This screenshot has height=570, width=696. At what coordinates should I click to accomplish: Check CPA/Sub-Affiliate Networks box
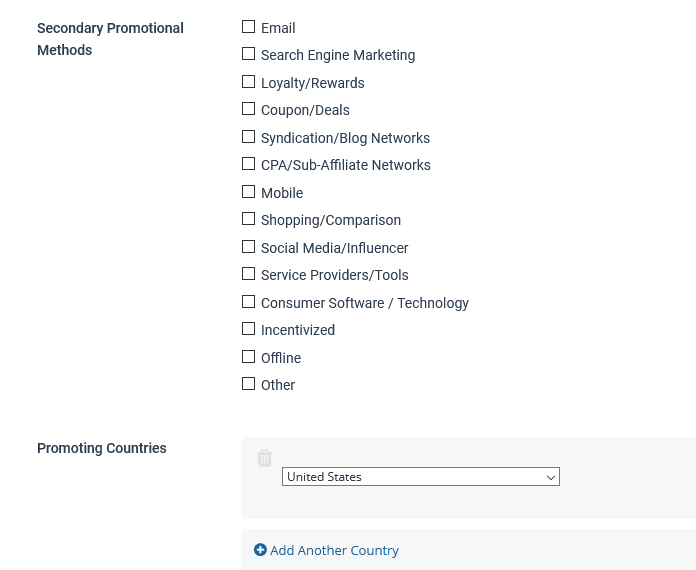(x=249, y=164)
